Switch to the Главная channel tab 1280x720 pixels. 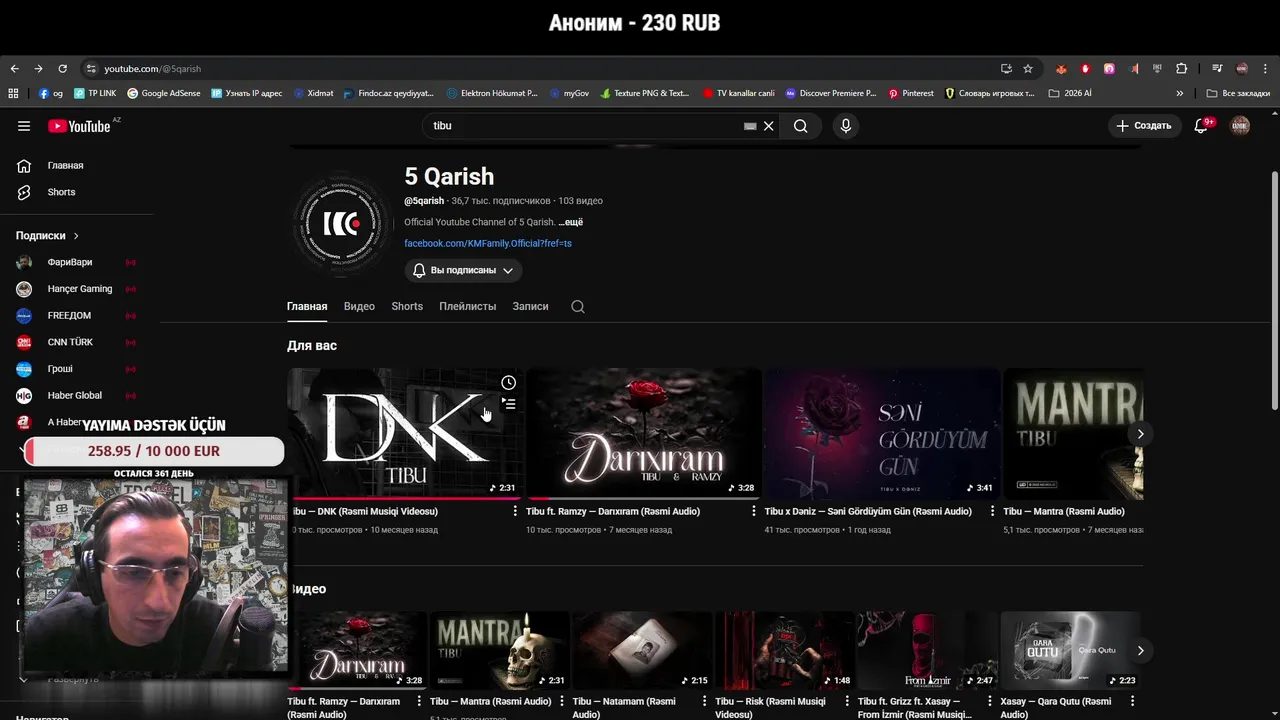[x=307, y=306]
